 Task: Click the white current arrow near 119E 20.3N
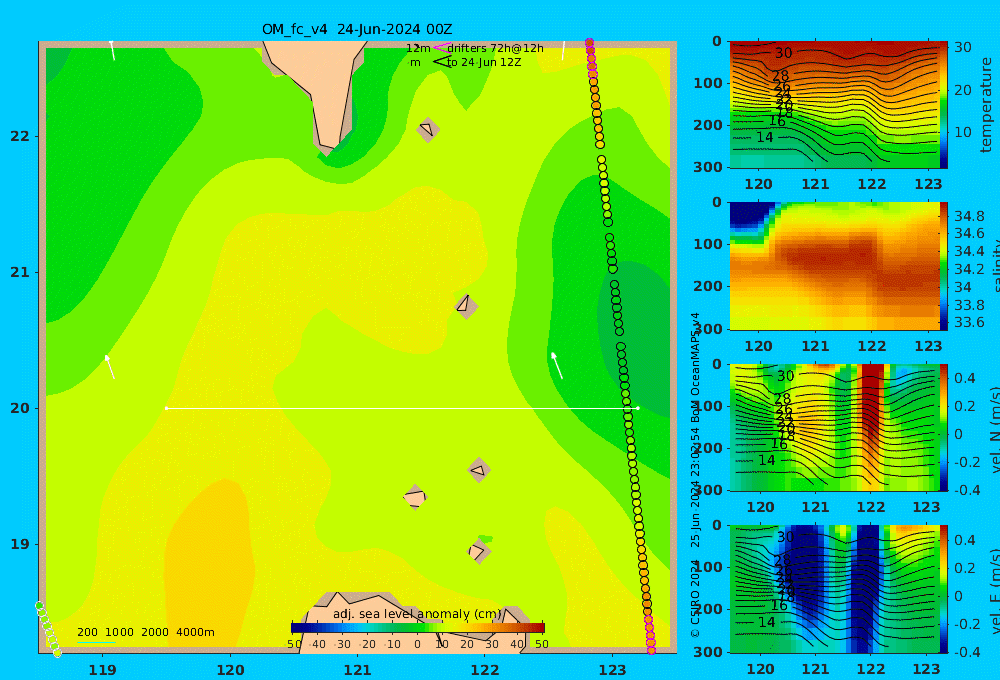110,367
